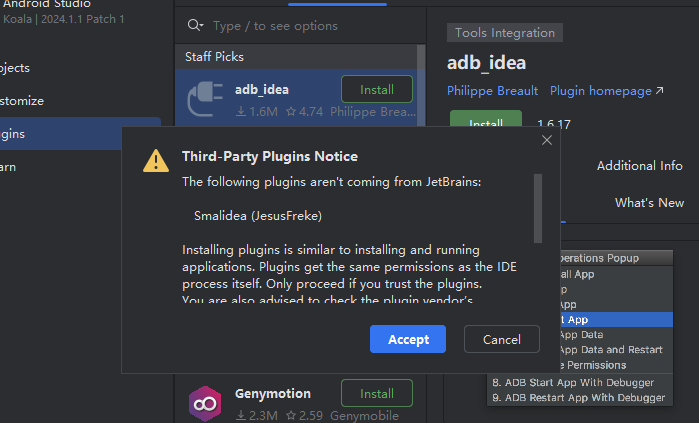Accept the third-party plugins notice
This screenshot has height=423, width=699.
tap(408, 339)
